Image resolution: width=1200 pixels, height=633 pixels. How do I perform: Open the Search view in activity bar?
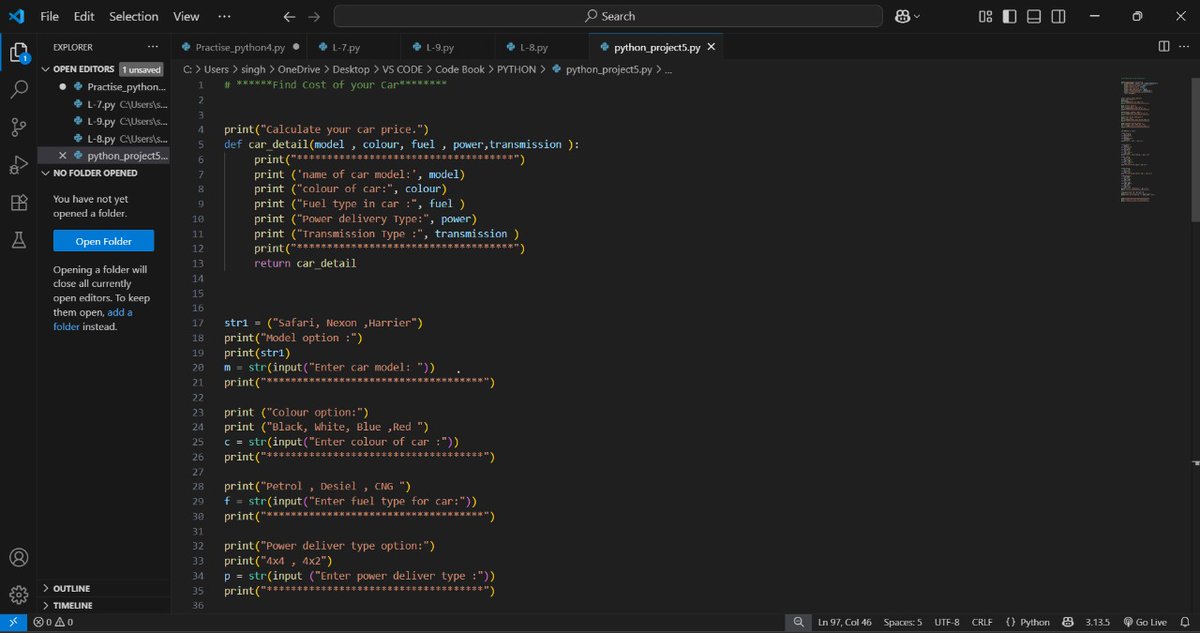(x=18, y=89)
